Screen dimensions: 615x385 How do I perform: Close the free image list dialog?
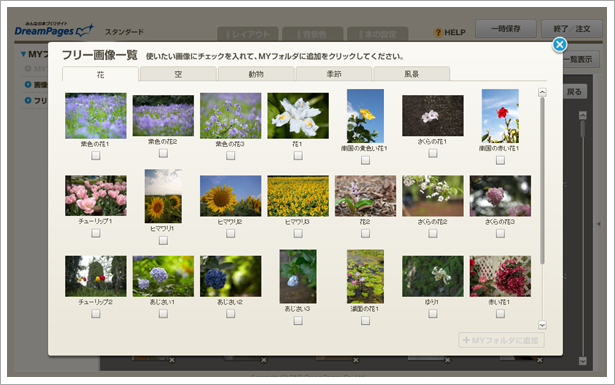click(560, 45)
